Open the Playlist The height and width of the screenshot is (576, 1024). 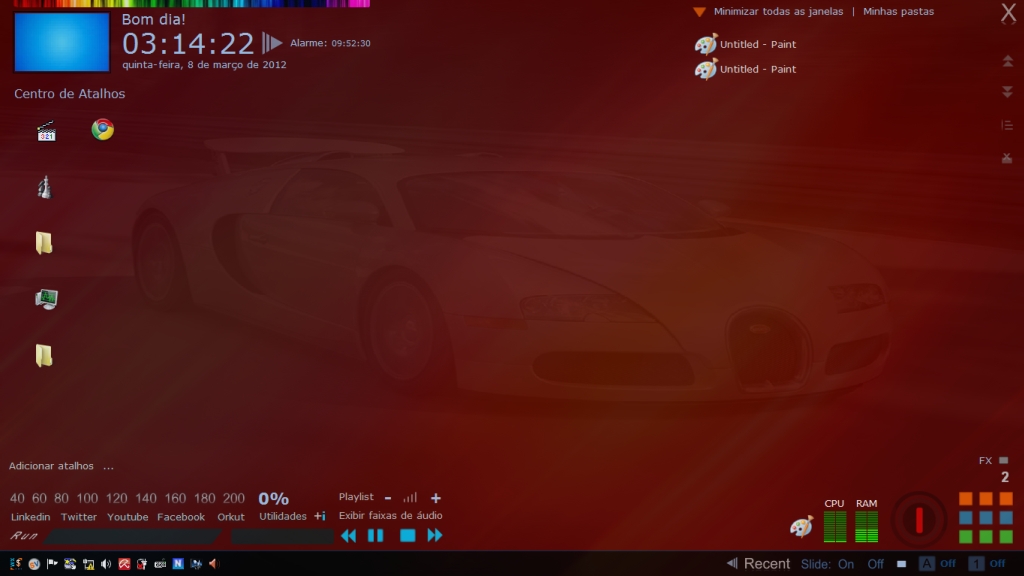pyautogui.click(x=356, y=497)
